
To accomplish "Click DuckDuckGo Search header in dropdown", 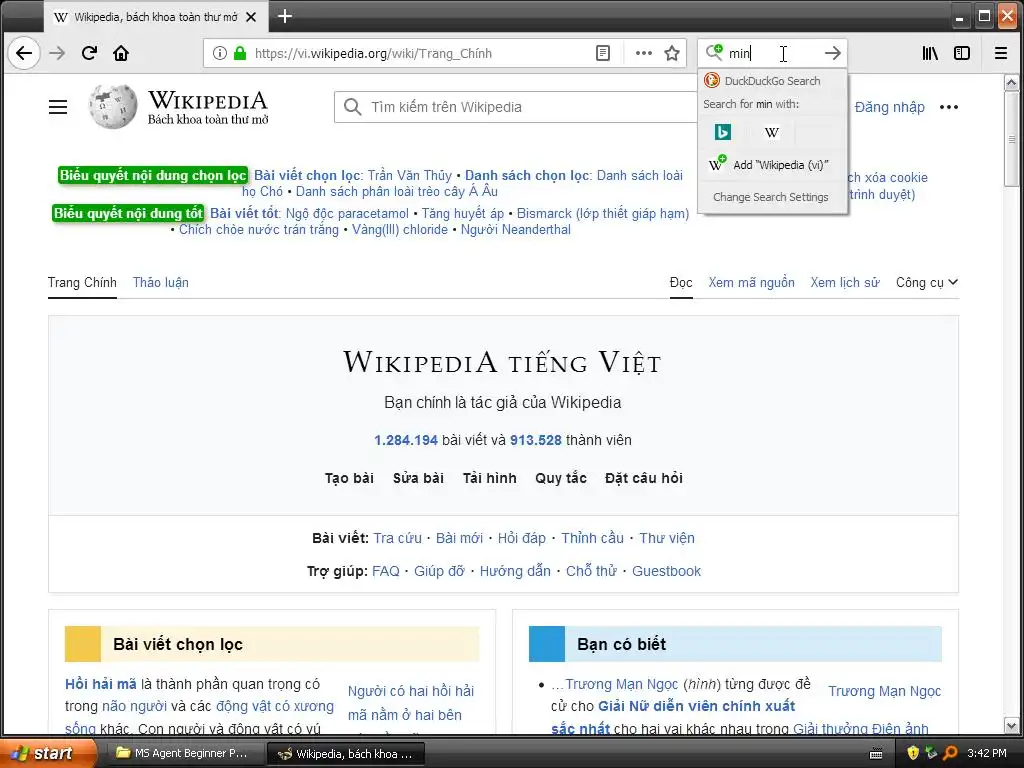I will pos(772,81).
